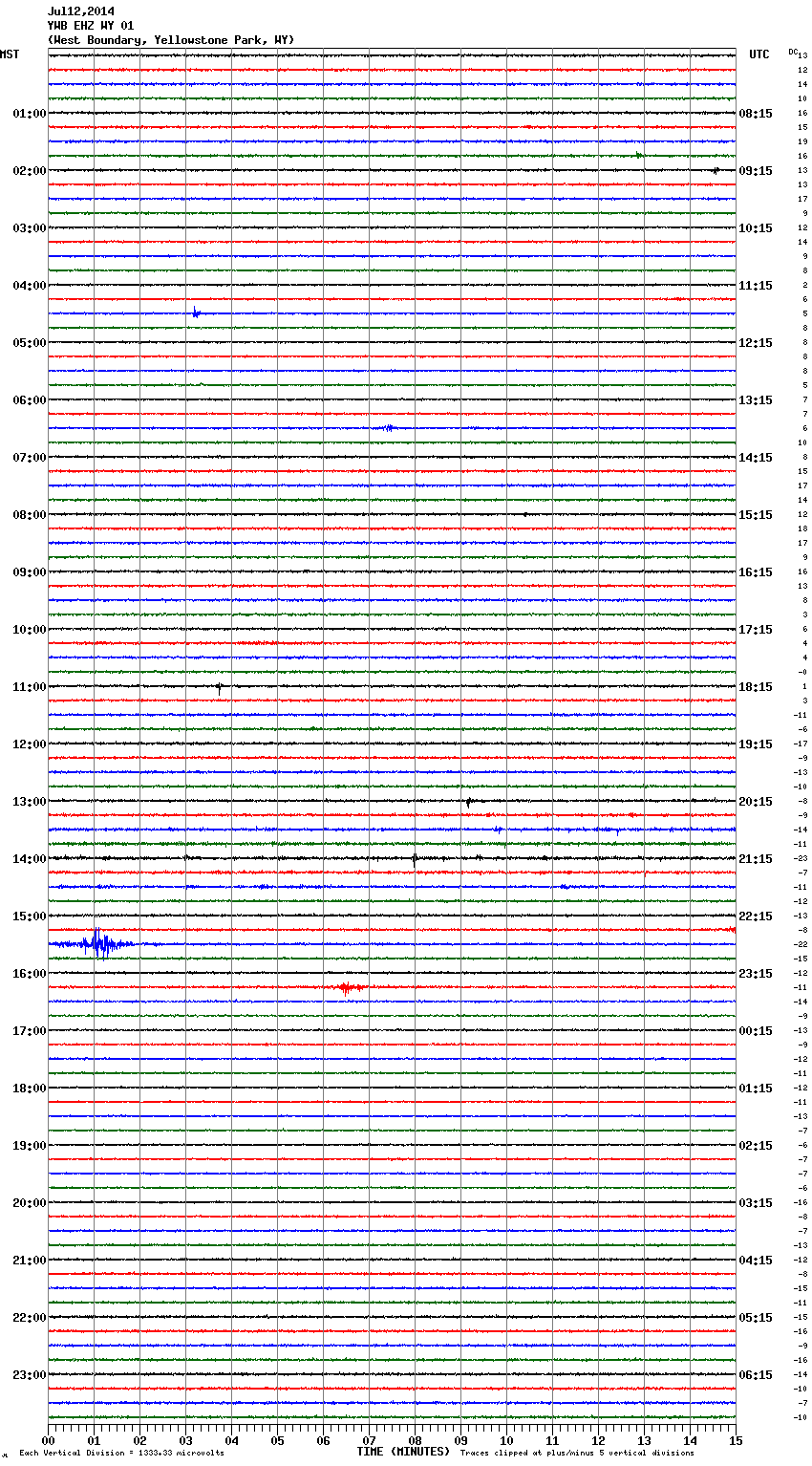The height and width of the screenshot is (1466, 812).
Task: Pick the 07:00 MST hour label
Action: (x=30, y=458)
